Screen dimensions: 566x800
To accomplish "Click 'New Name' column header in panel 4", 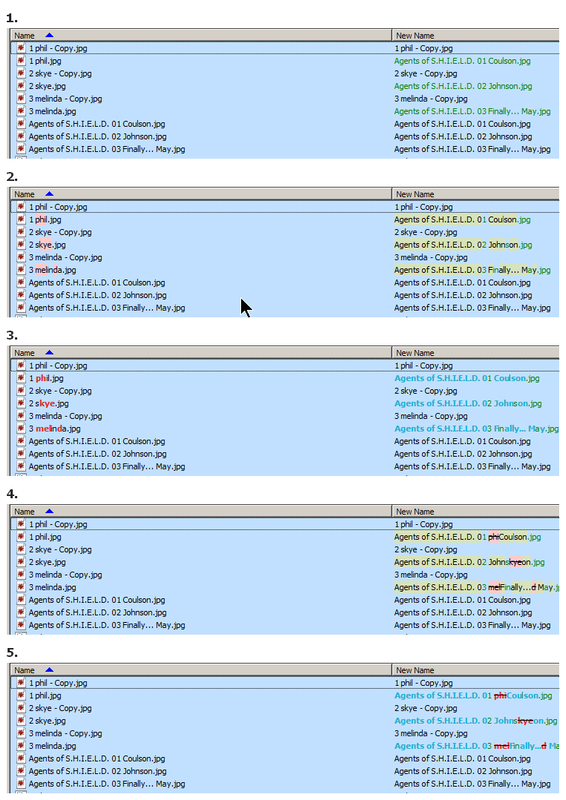I will point(476,512).
